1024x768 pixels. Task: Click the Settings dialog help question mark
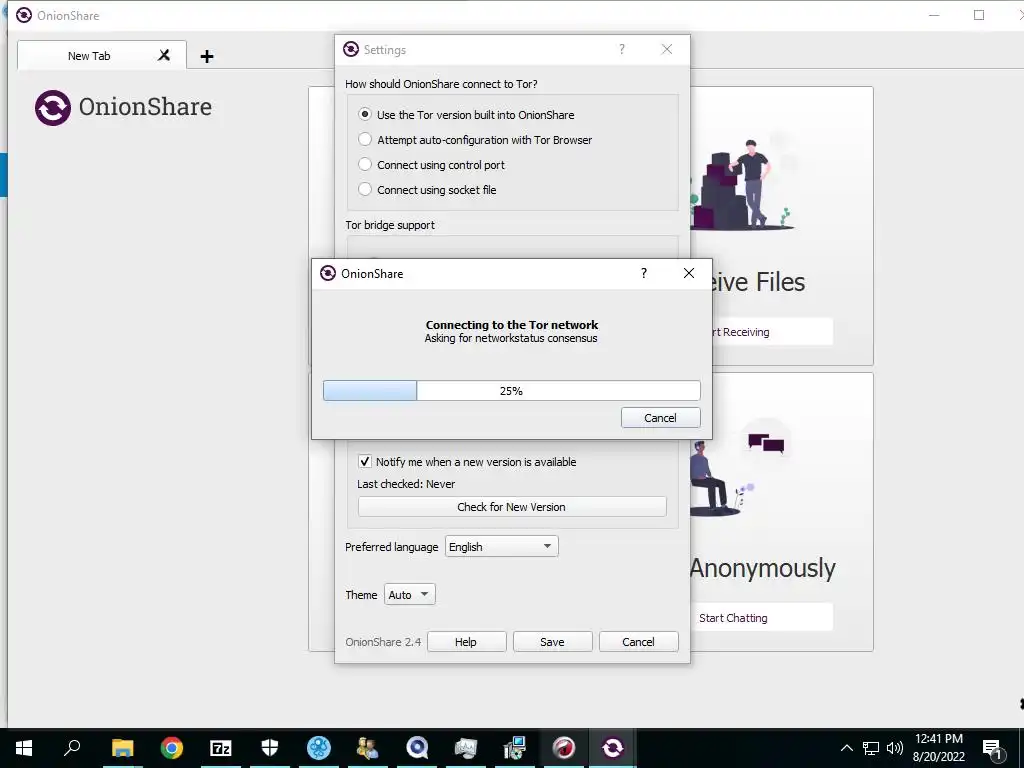click(x=622, y=50)
